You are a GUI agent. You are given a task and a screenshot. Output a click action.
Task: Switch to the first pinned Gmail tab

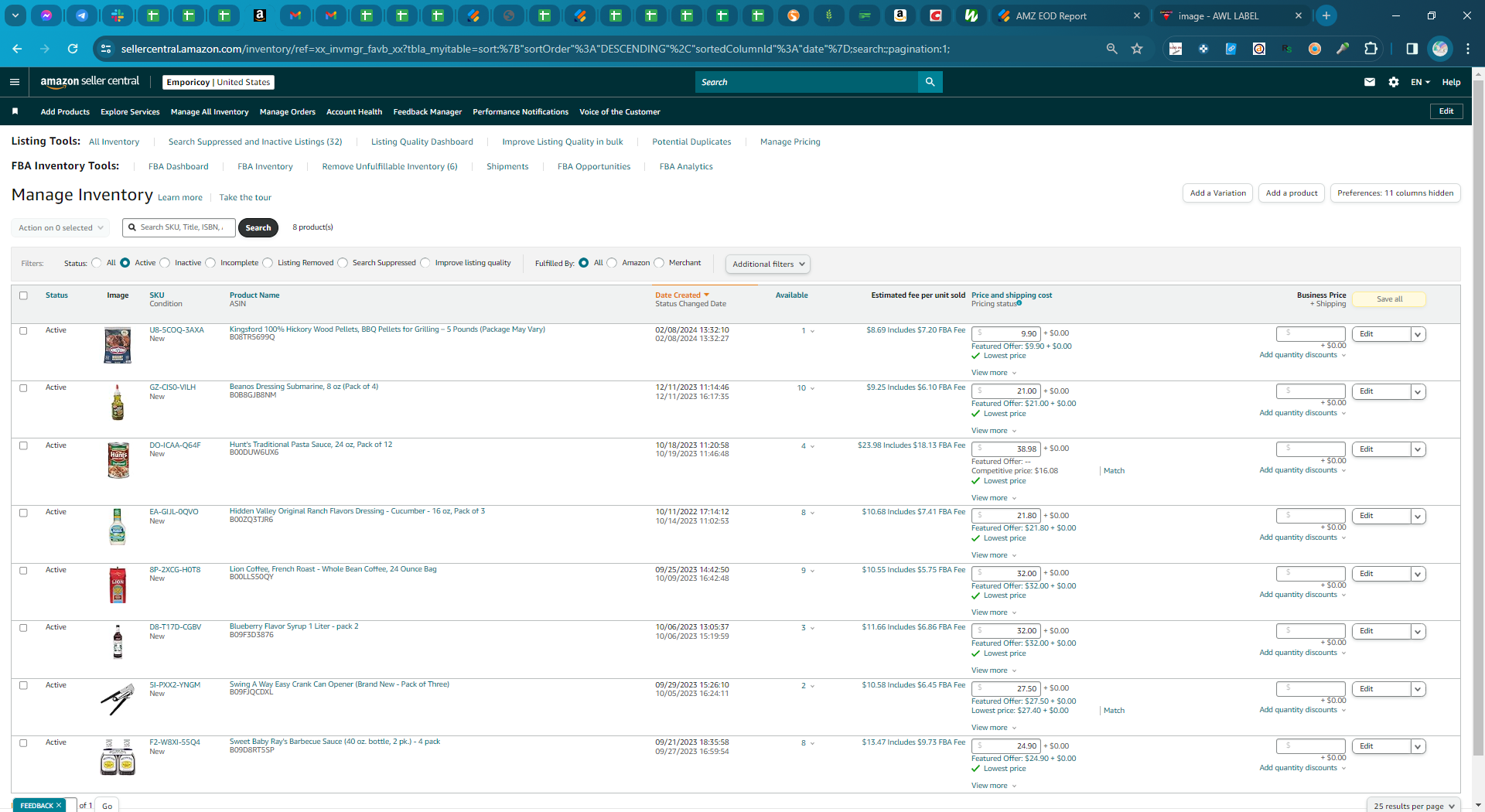coord(295,15)
